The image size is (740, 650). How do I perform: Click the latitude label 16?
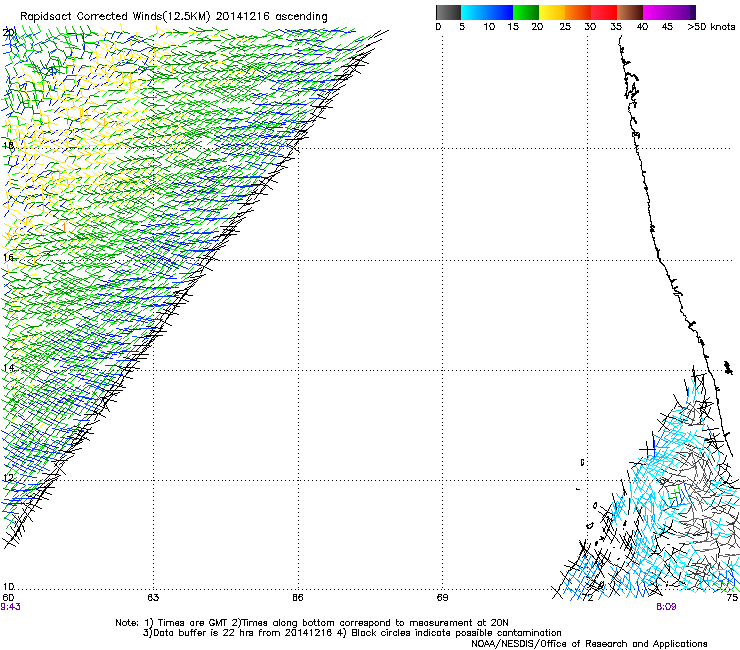(x=8, y=258)
